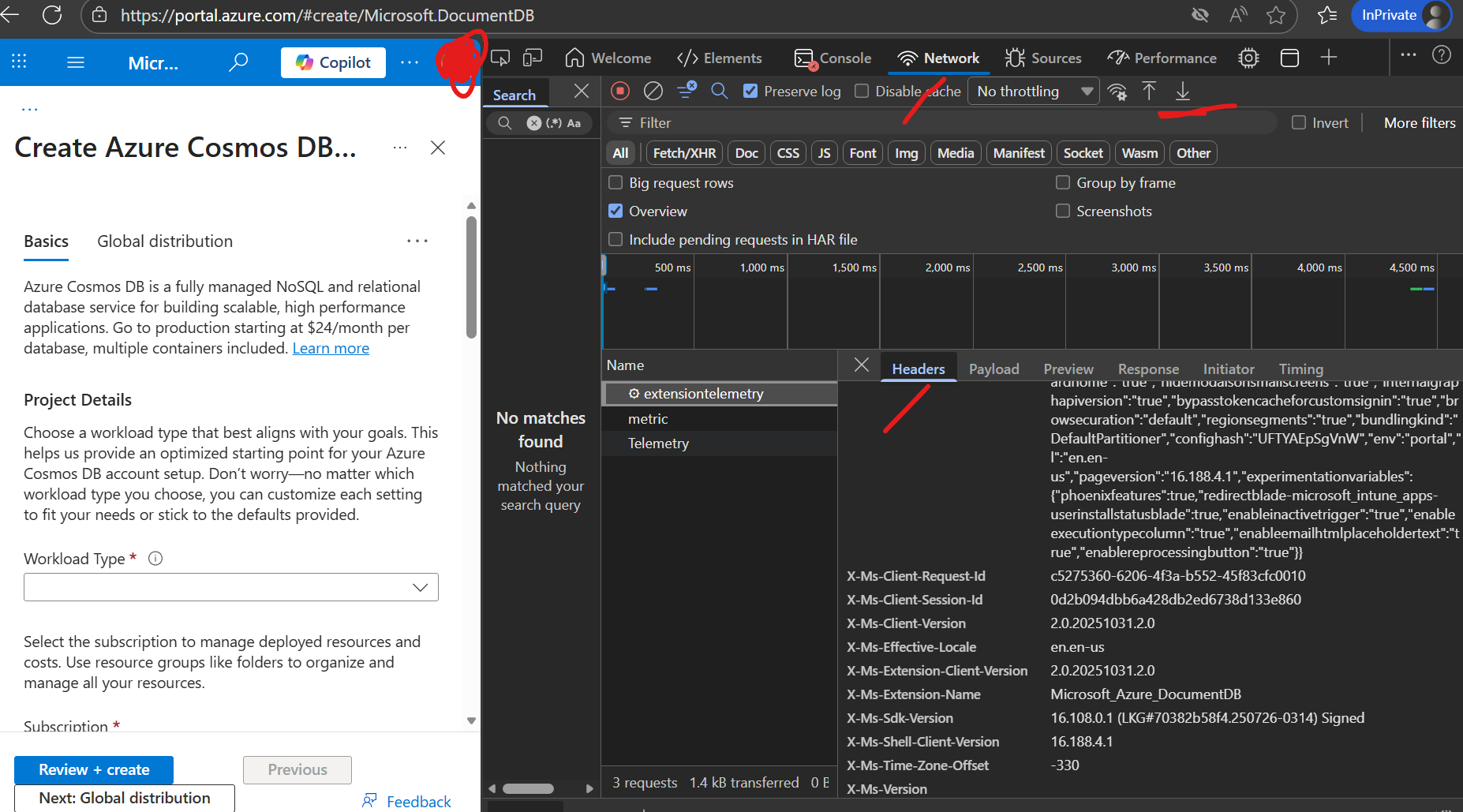Clear search query in DevTools search box

(x=534, y=123)
